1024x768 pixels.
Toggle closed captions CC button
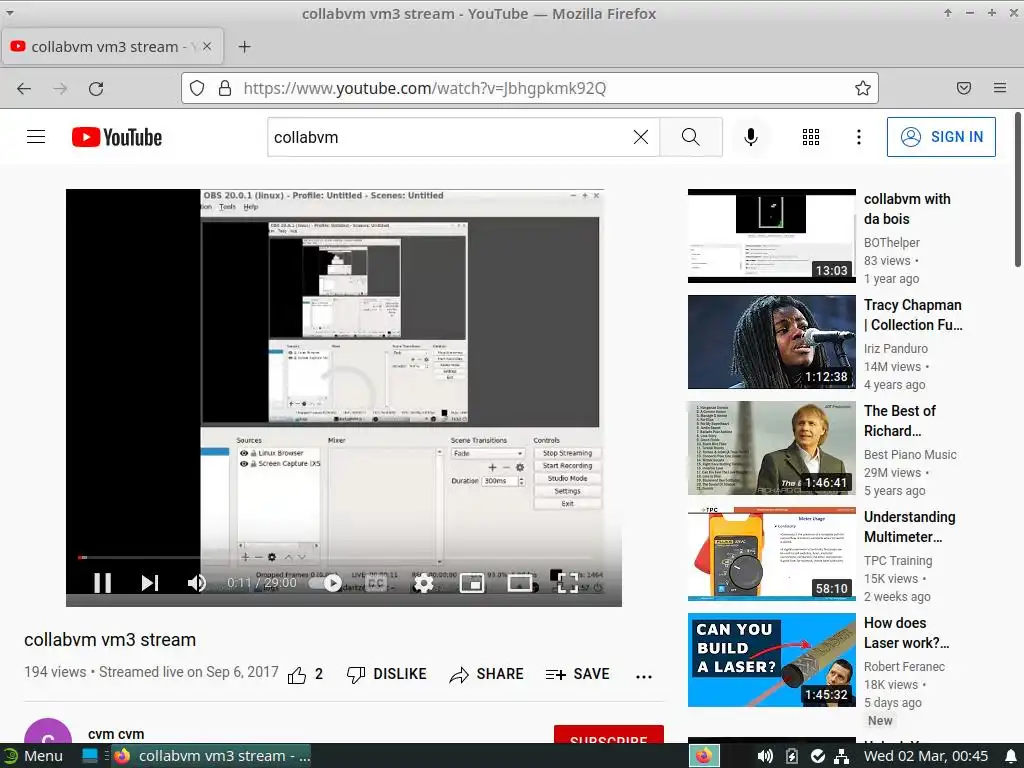tap(376, 583)
